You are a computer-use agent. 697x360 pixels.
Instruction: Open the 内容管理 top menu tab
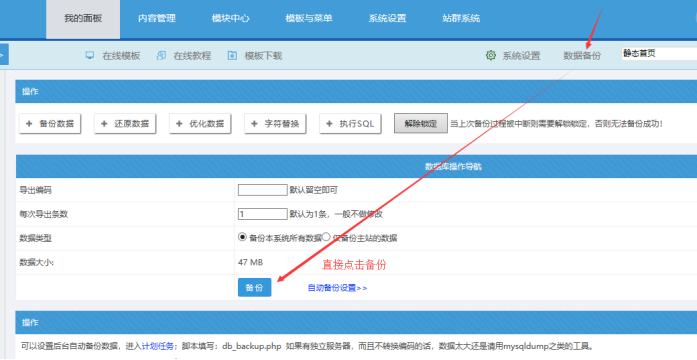click(x=156, y=19)
